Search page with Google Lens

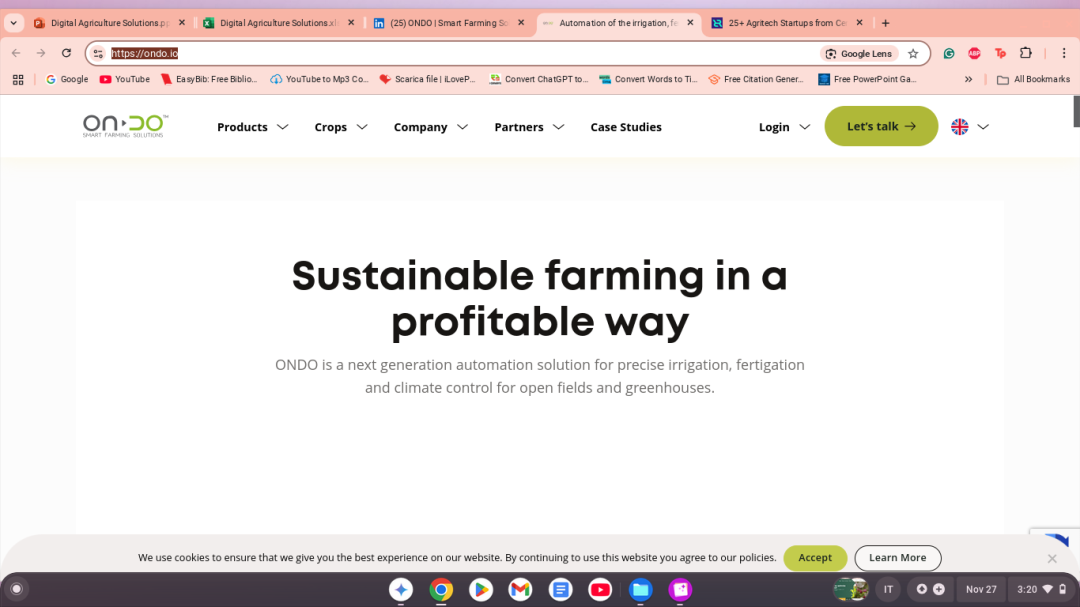[x=859, y=53]
